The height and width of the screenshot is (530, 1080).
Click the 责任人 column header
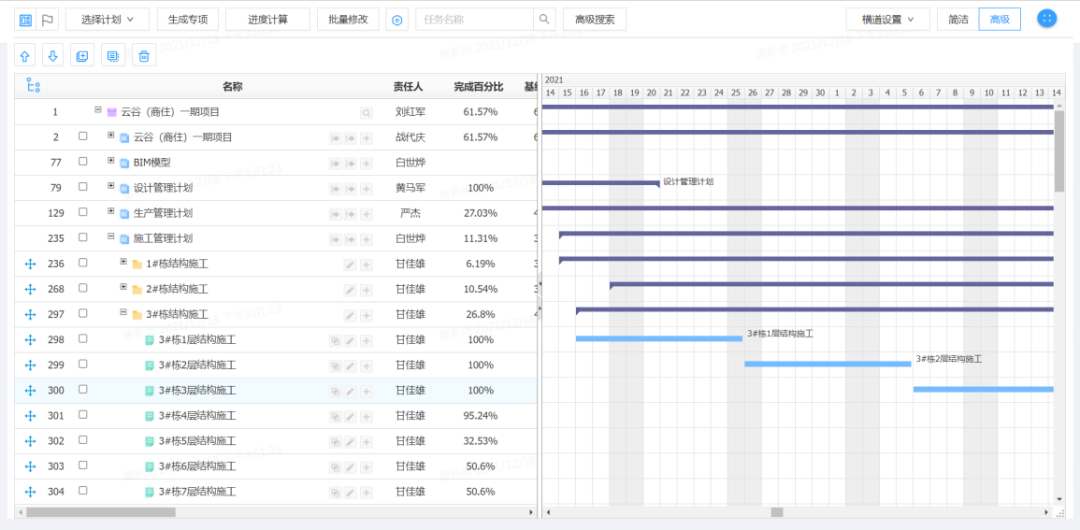408,87
